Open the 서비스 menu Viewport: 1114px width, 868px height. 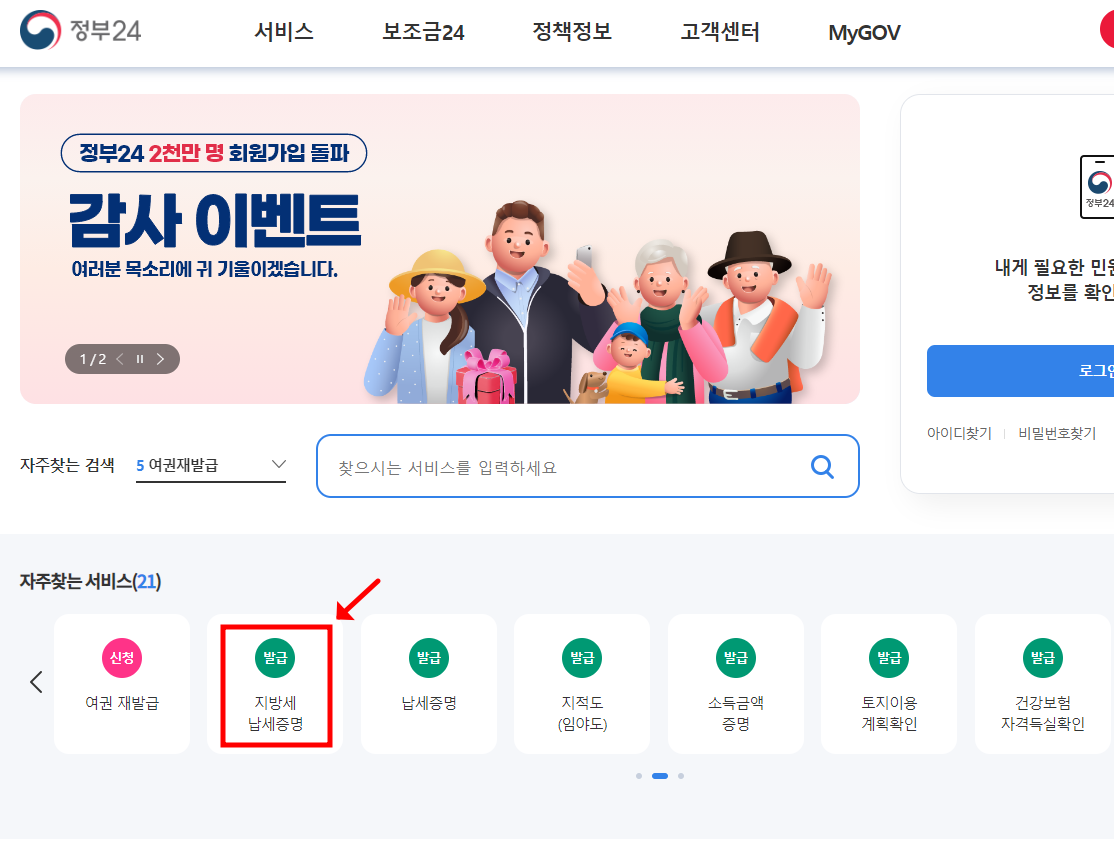pos(283,32)
